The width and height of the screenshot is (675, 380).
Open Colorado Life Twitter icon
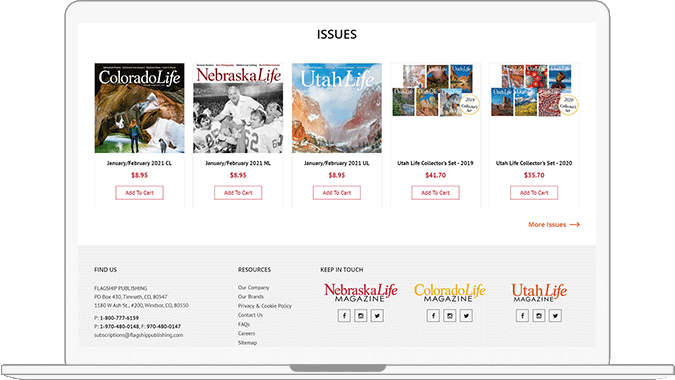[466, 315]
